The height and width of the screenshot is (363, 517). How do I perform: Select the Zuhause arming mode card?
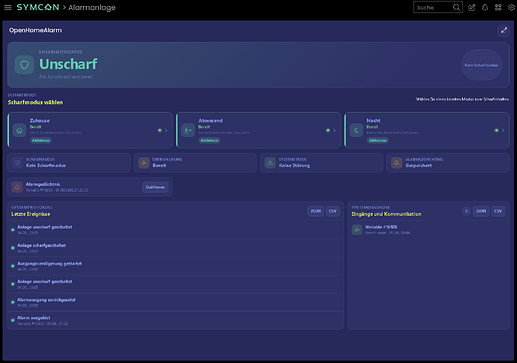[x=90, y=130]
